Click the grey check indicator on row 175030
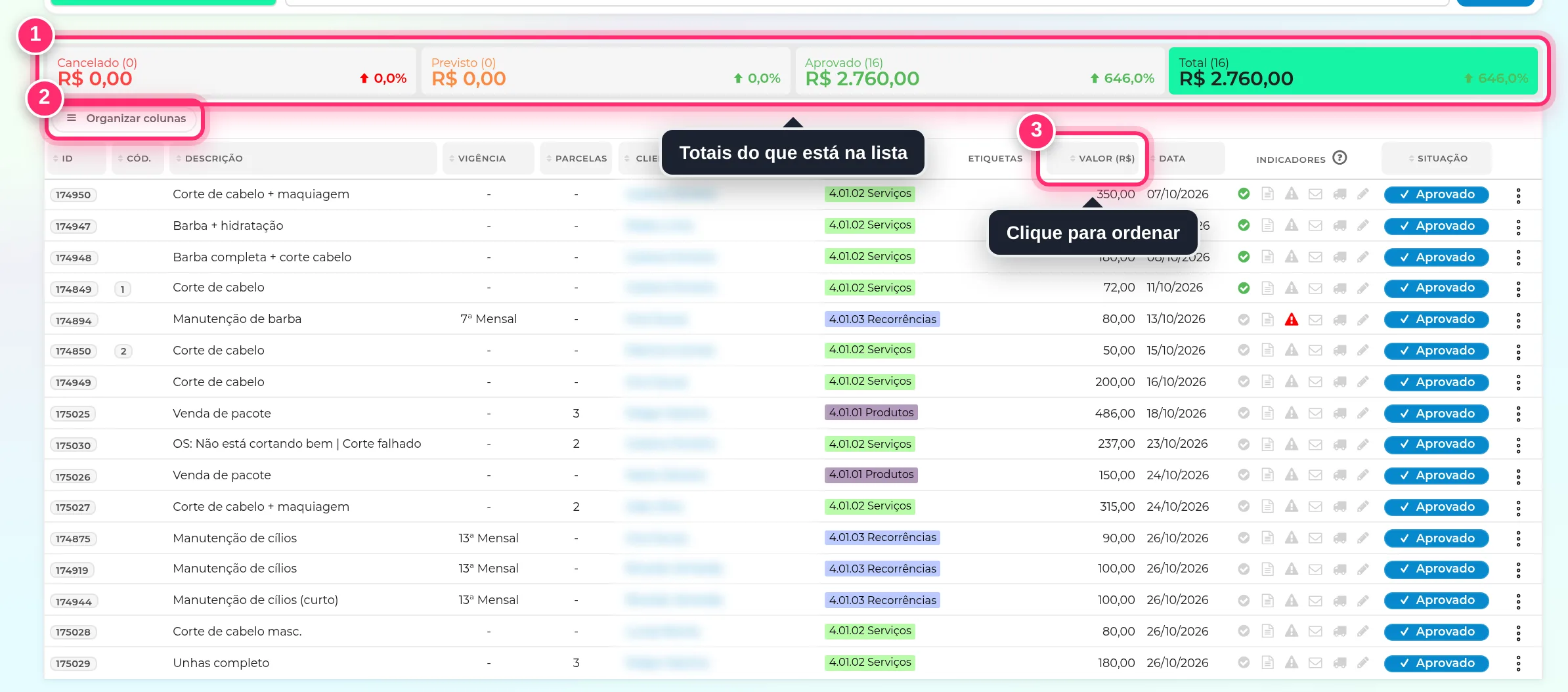Viewport: 1568px width, 692px height. pos(1244,444)
